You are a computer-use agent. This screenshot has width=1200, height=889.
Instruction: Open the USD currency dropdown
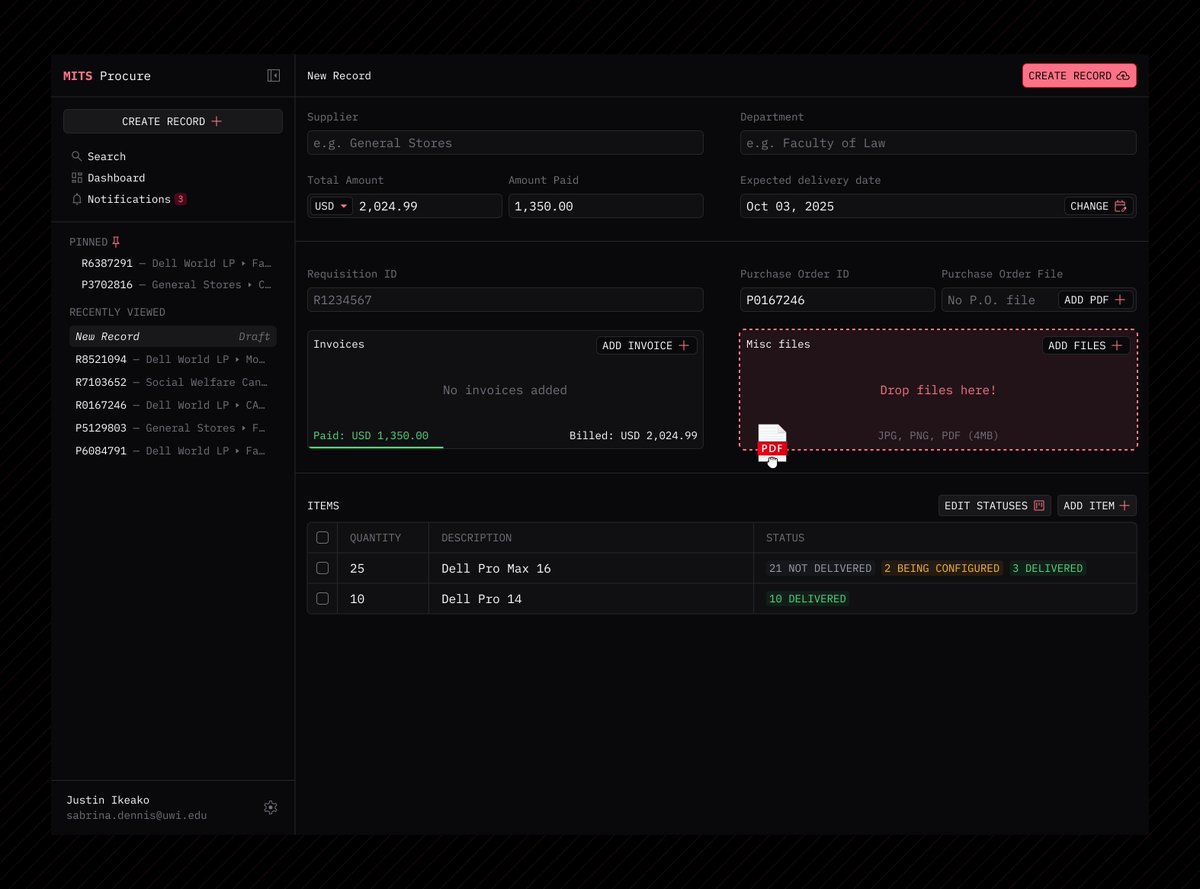(x=331, y=206)
